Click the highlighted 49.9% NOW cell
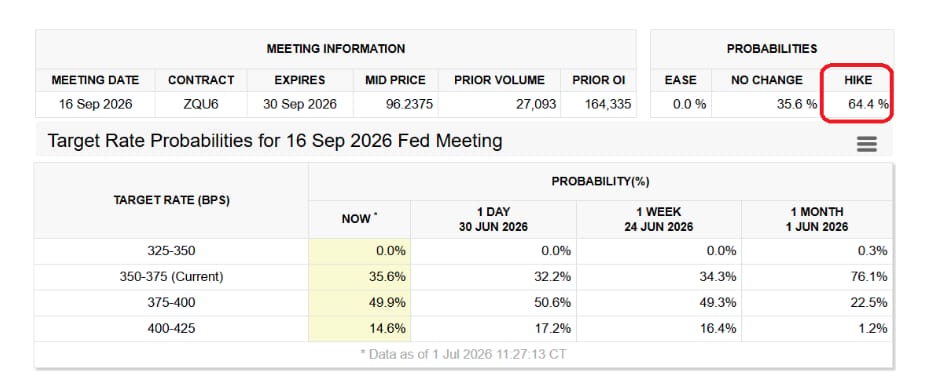The height and width of the screenshot is (391, 935). [359, 303]
